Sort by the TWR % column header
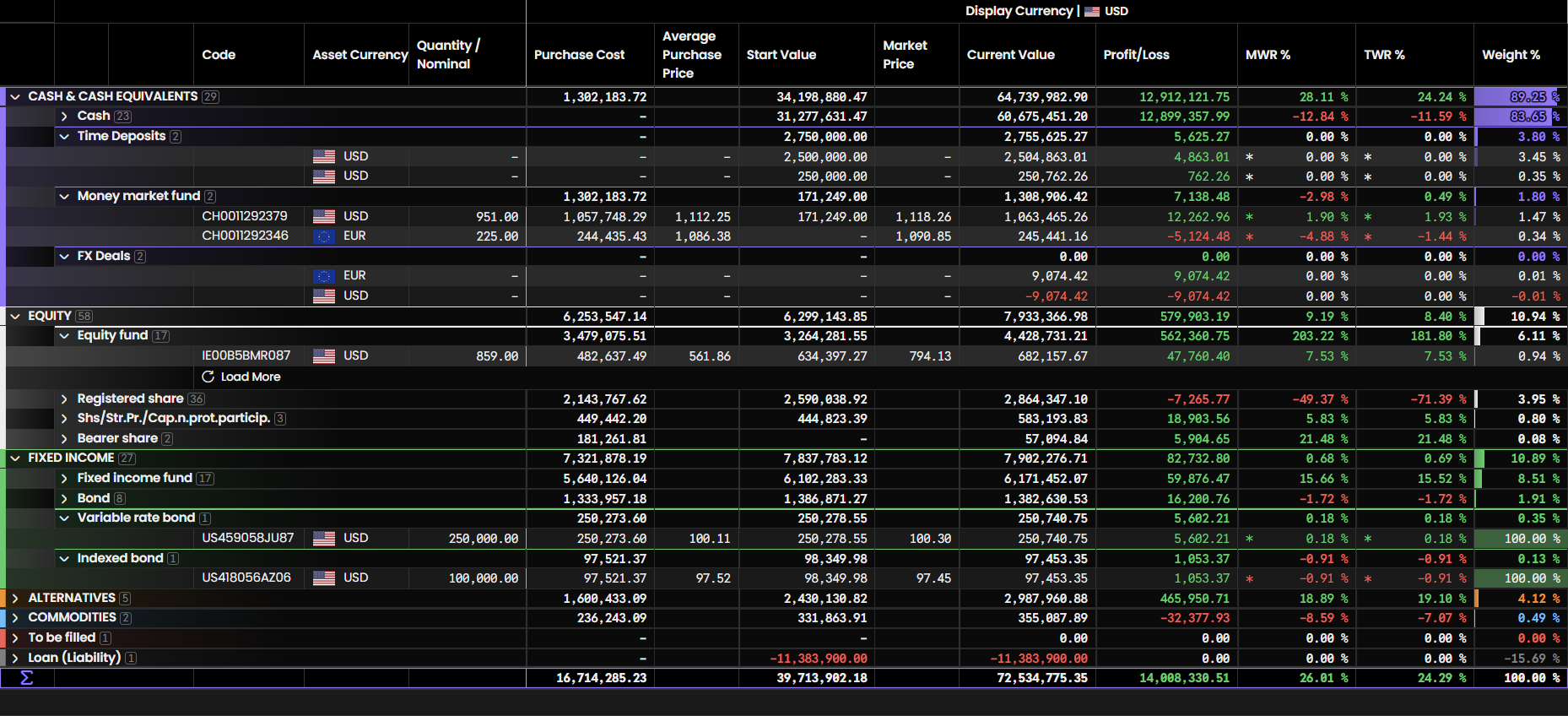Viewport: 1568px width, 716px height. 1384,55
